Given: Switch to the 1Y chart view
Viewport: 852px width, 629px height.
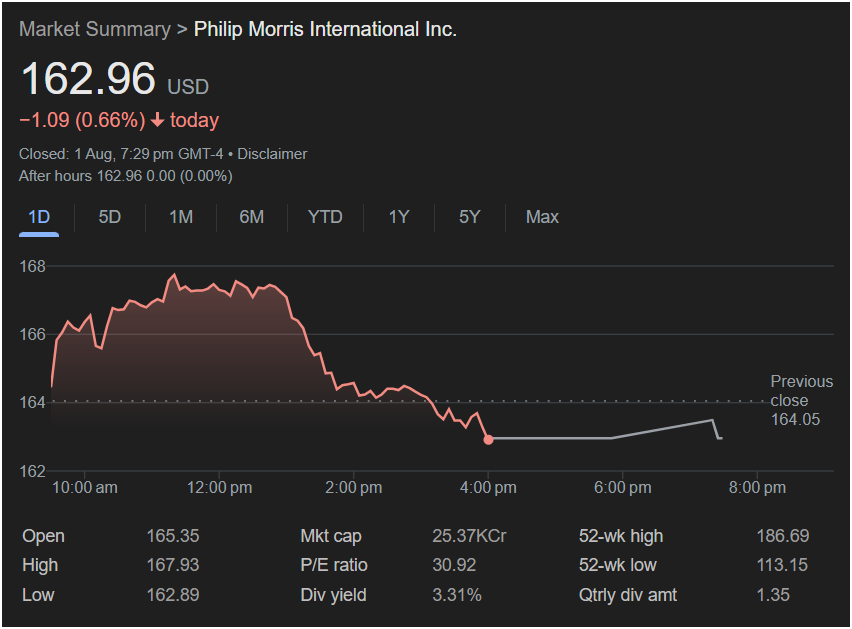Looking at the screenshot, I should pos(399,217).
